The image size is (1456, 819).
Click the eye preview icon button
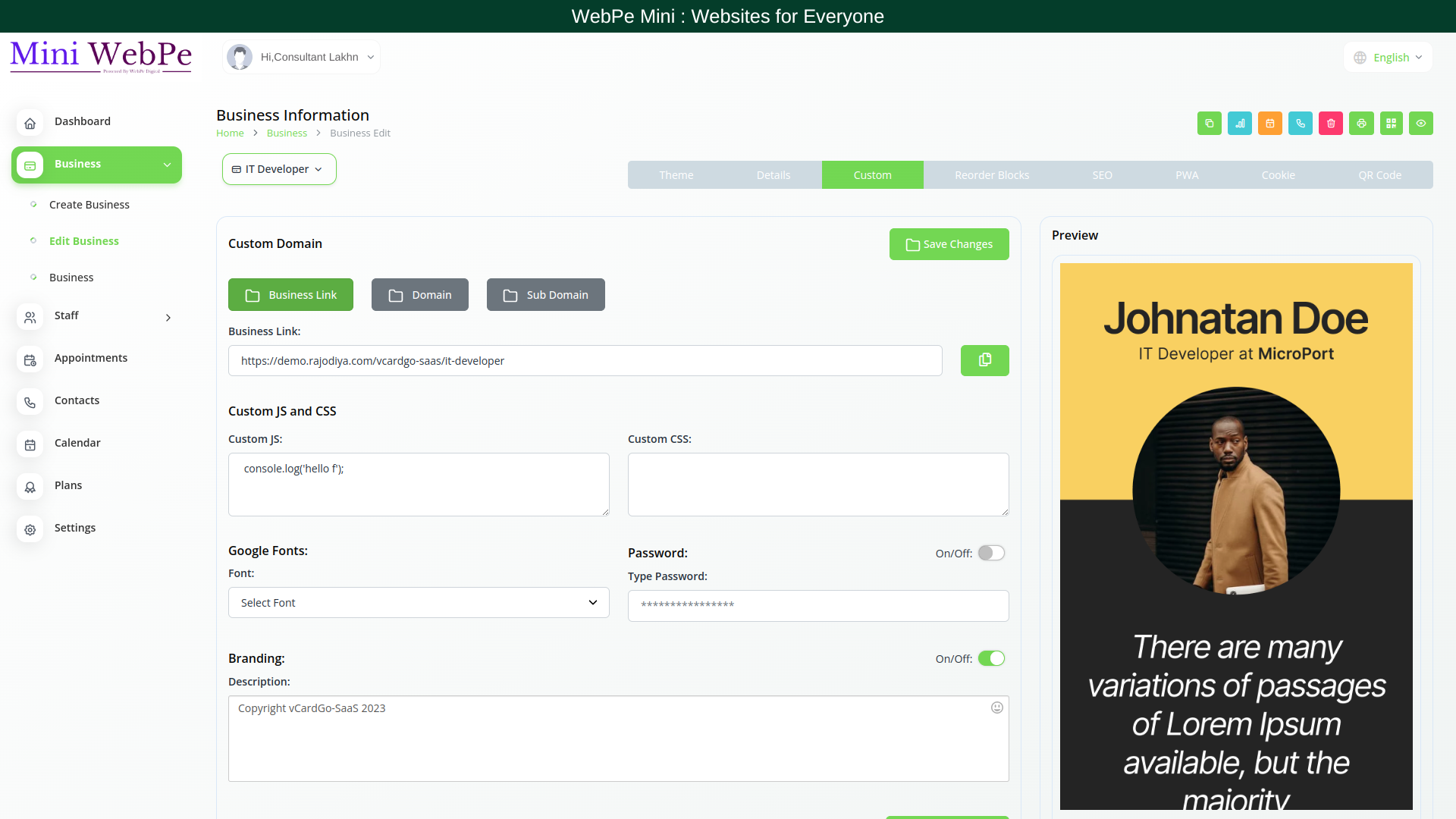(1421, 124)
